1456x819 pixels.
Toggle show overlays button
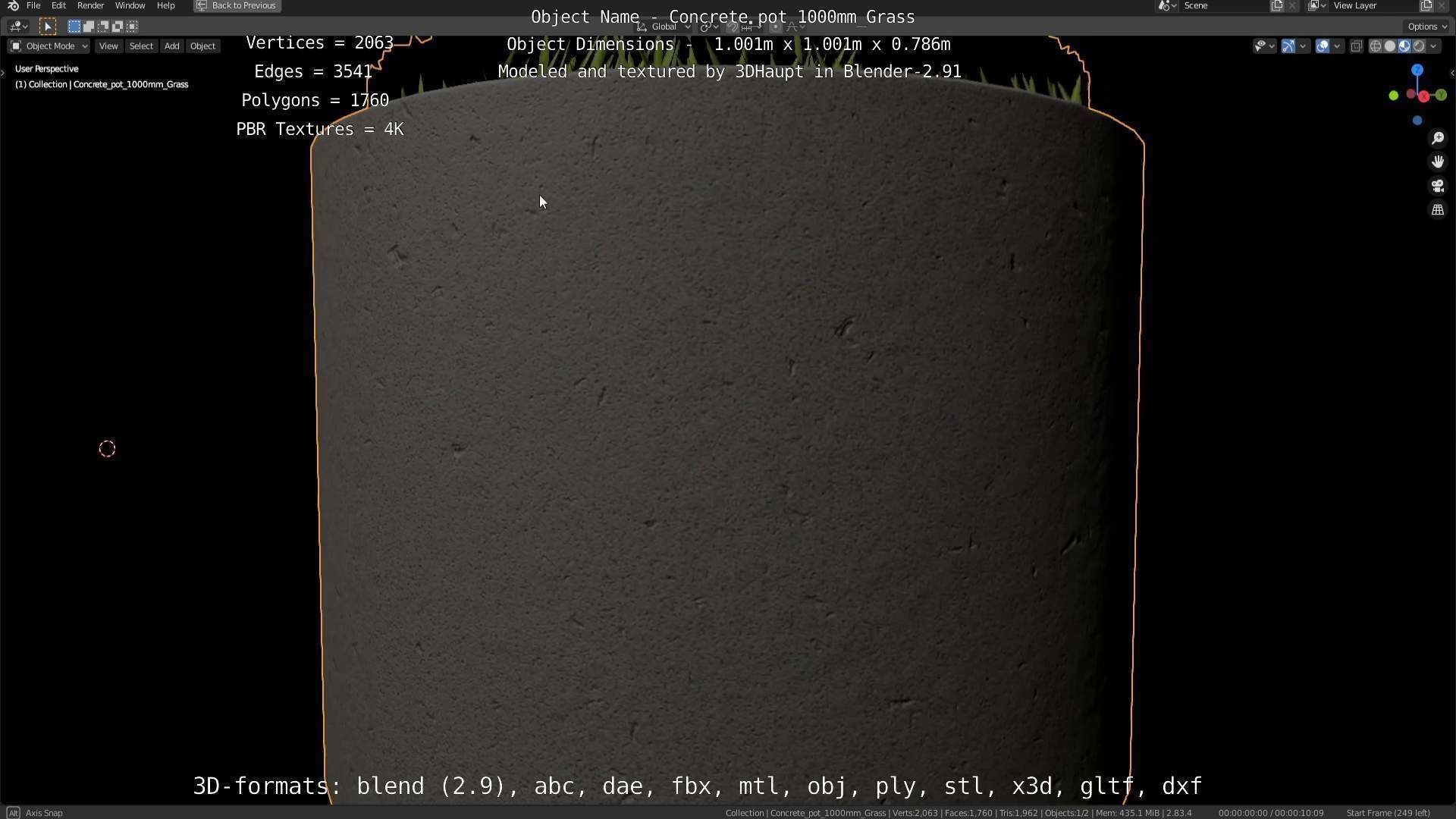pyautogui.click(x=1322, y=46)
